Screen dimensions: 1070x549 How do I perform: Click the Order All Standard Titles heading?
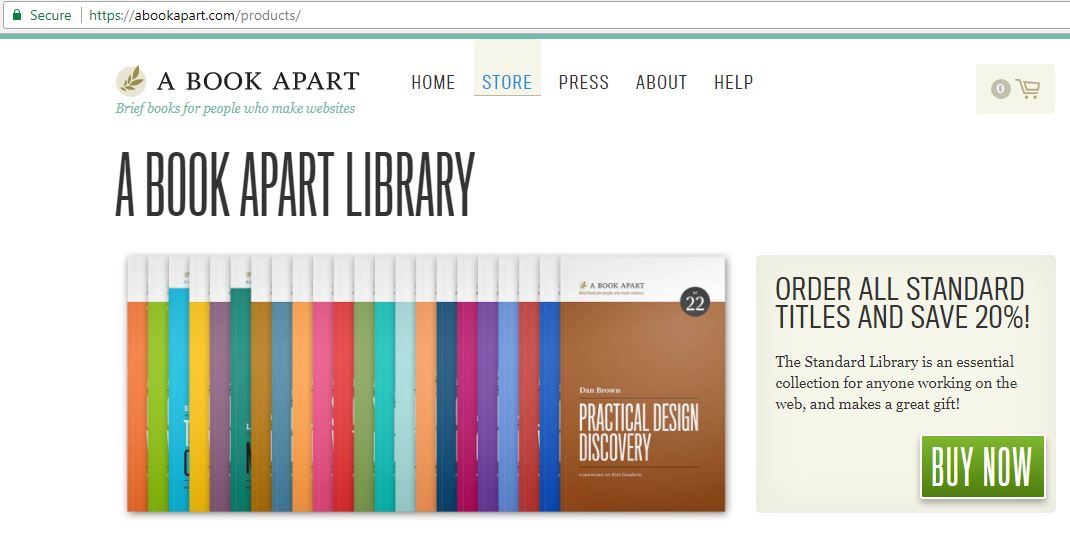pyautogui.click(x=902, y=303)
